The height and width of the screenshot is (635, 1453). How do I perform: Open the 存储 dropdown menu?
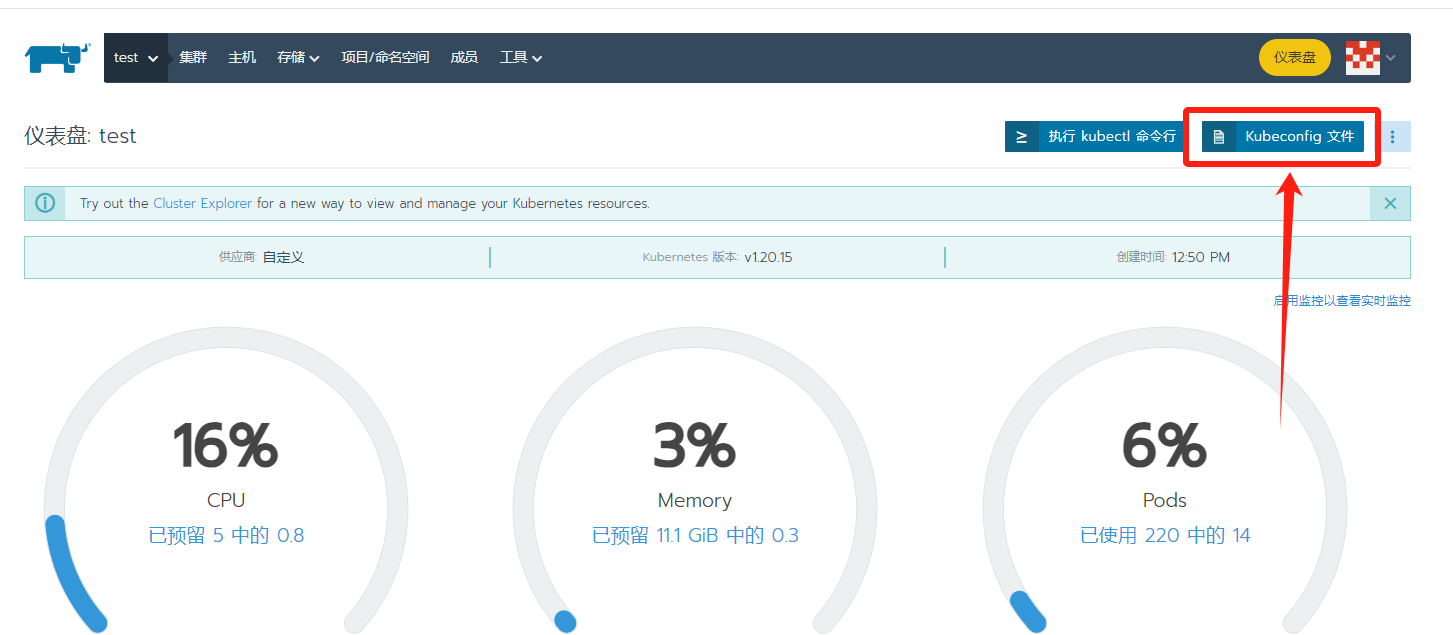(298, 58)
